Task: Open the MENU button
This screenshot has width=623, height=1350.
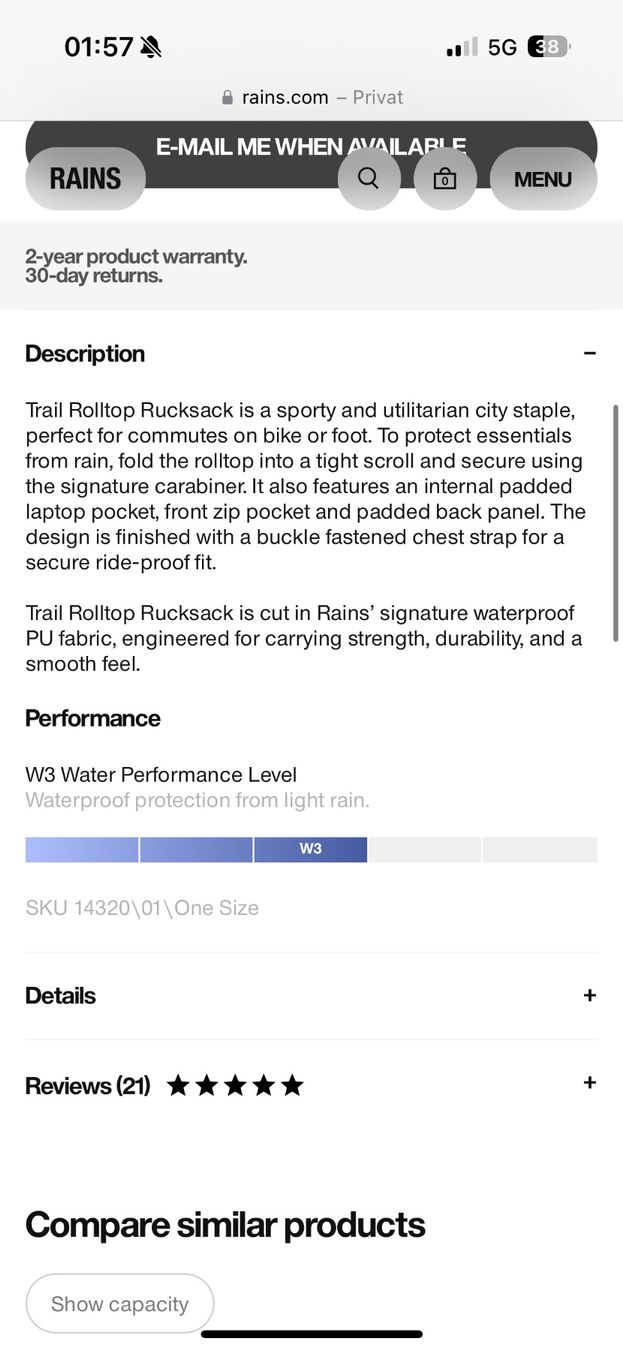Action: coord(543,179)
